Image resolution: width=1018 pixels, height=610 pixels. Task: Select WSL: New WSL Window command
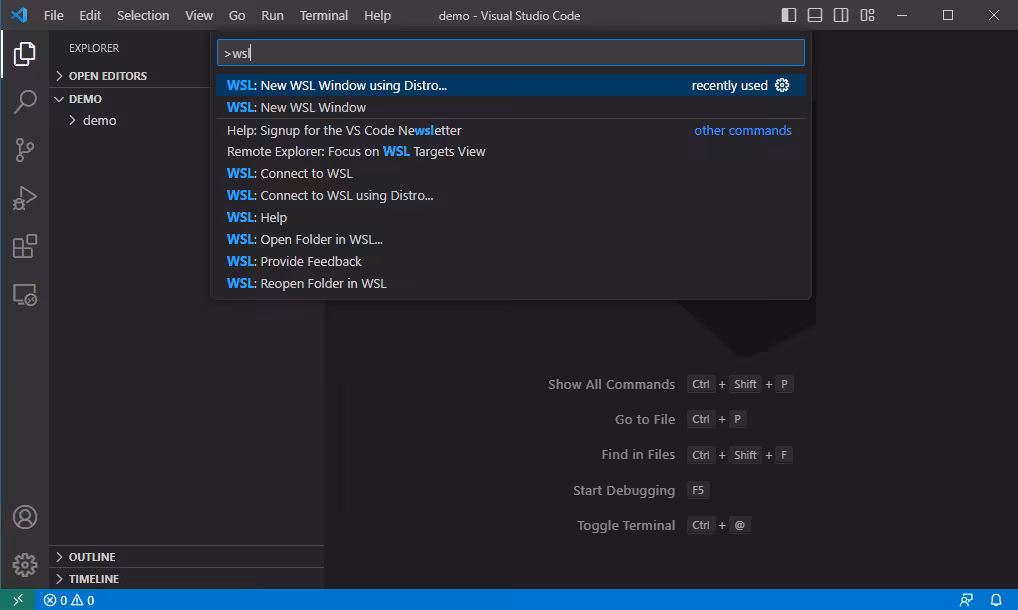(510, 107)
